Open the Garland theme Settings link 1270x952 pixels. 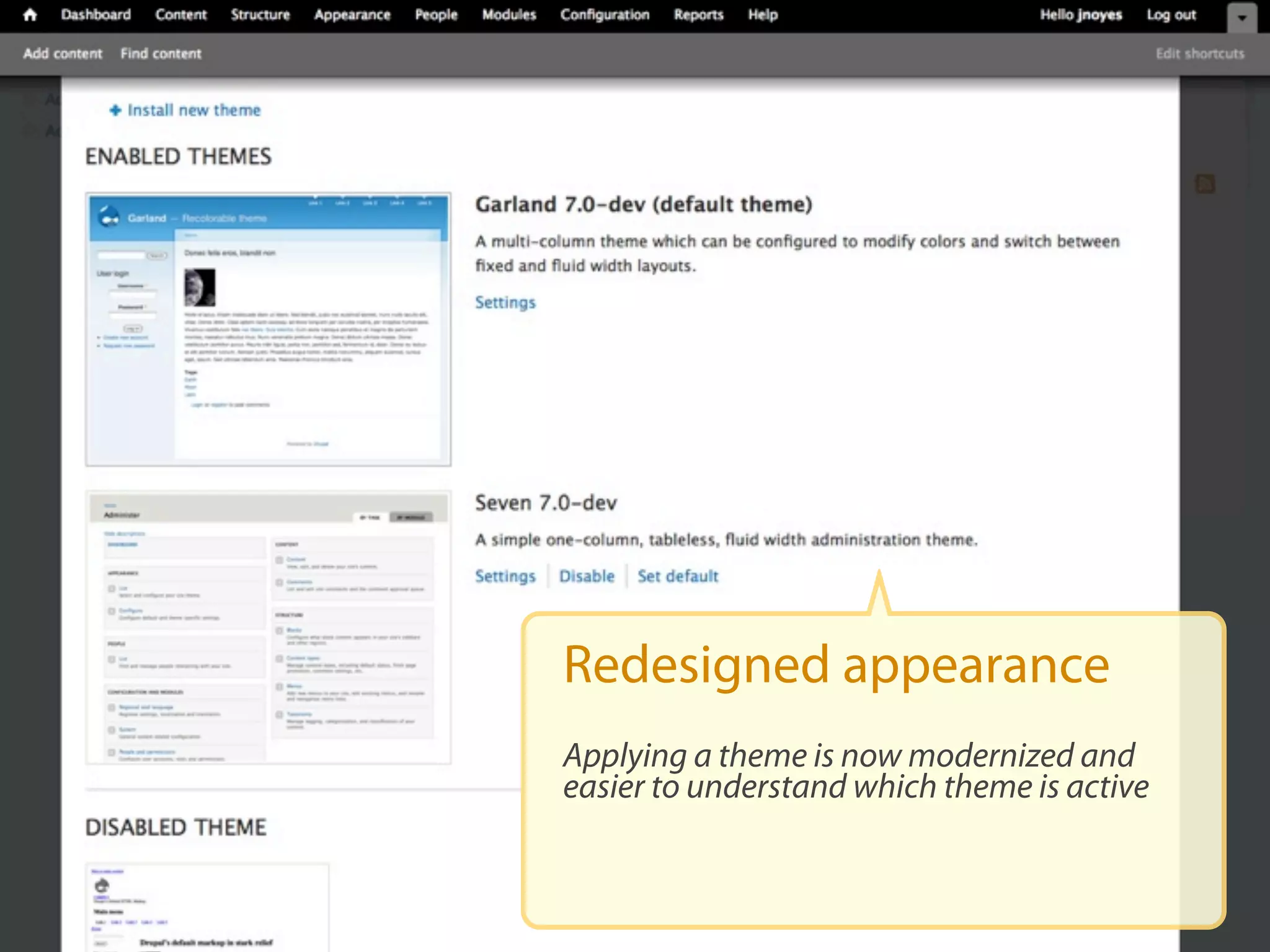[x=505, y=302]
